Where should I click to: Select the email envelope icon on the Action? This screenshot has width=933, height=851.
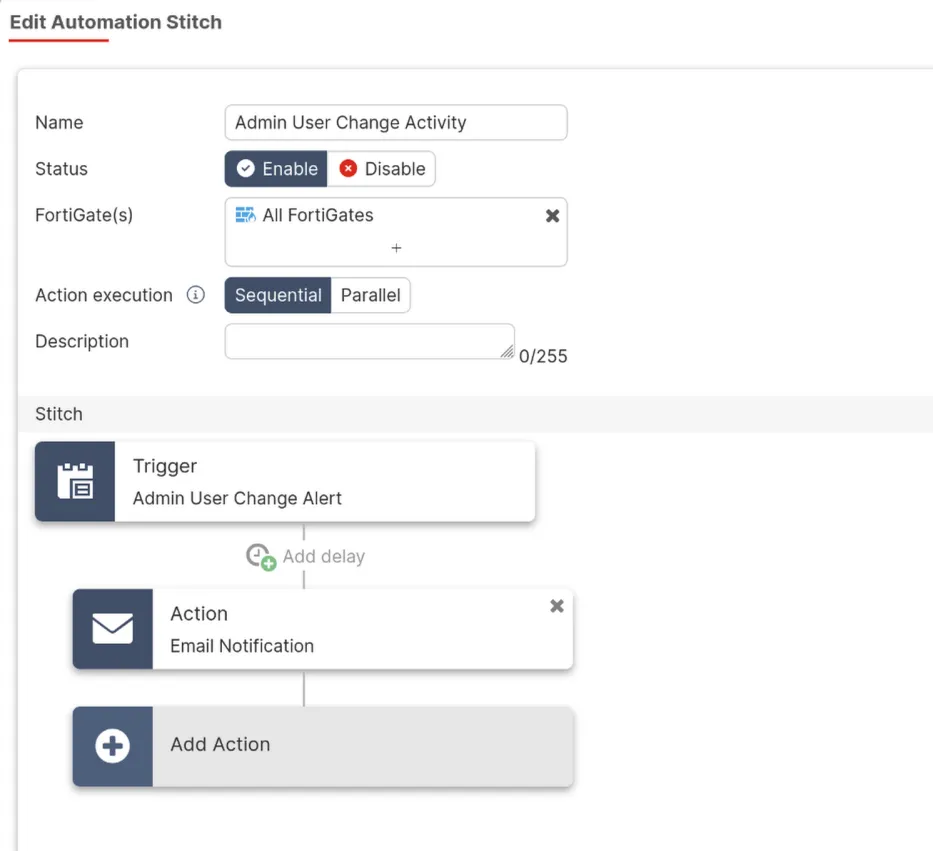tap(112, 629)
